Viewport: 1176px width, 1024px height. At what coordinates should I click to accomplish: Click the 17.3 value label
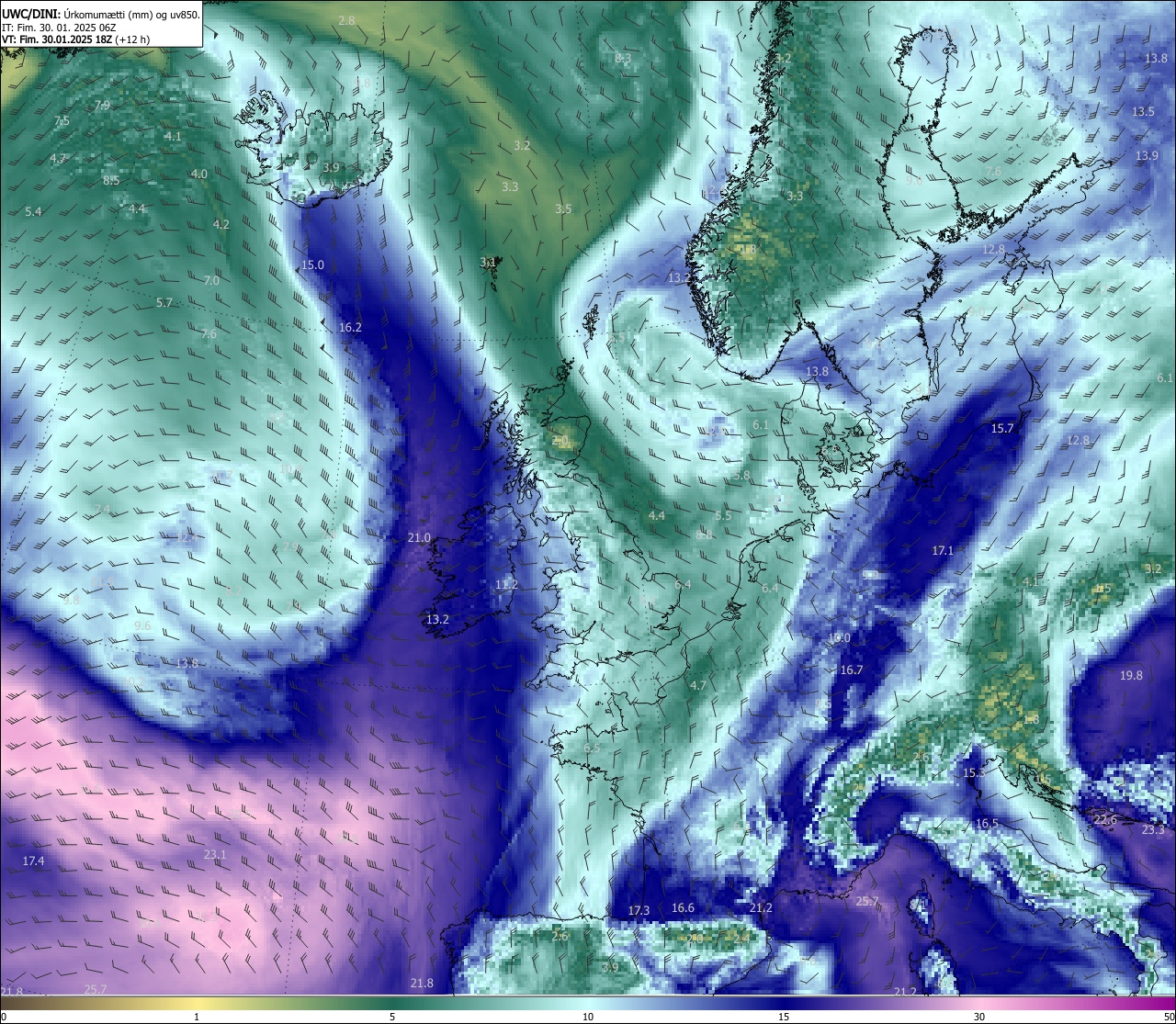tap(639, 911)
